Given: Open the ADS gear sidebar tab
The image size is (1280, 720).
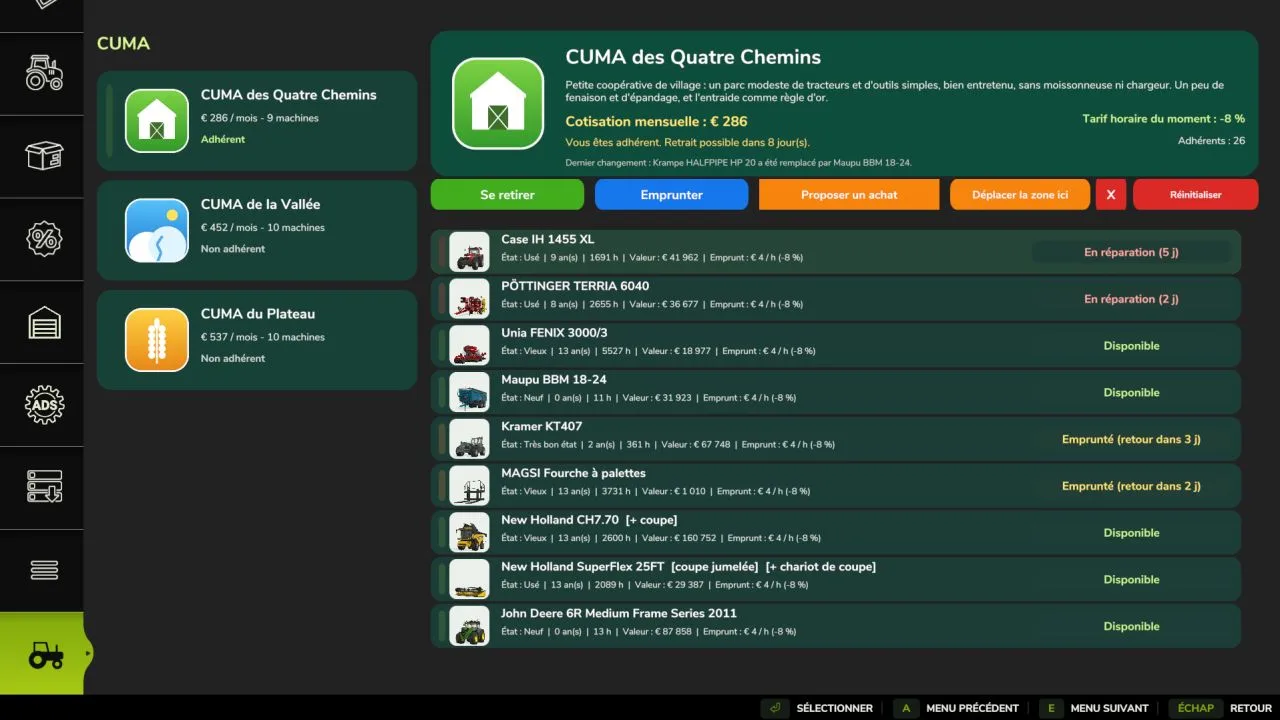Looking at the screenshot, I should [43, 405].
